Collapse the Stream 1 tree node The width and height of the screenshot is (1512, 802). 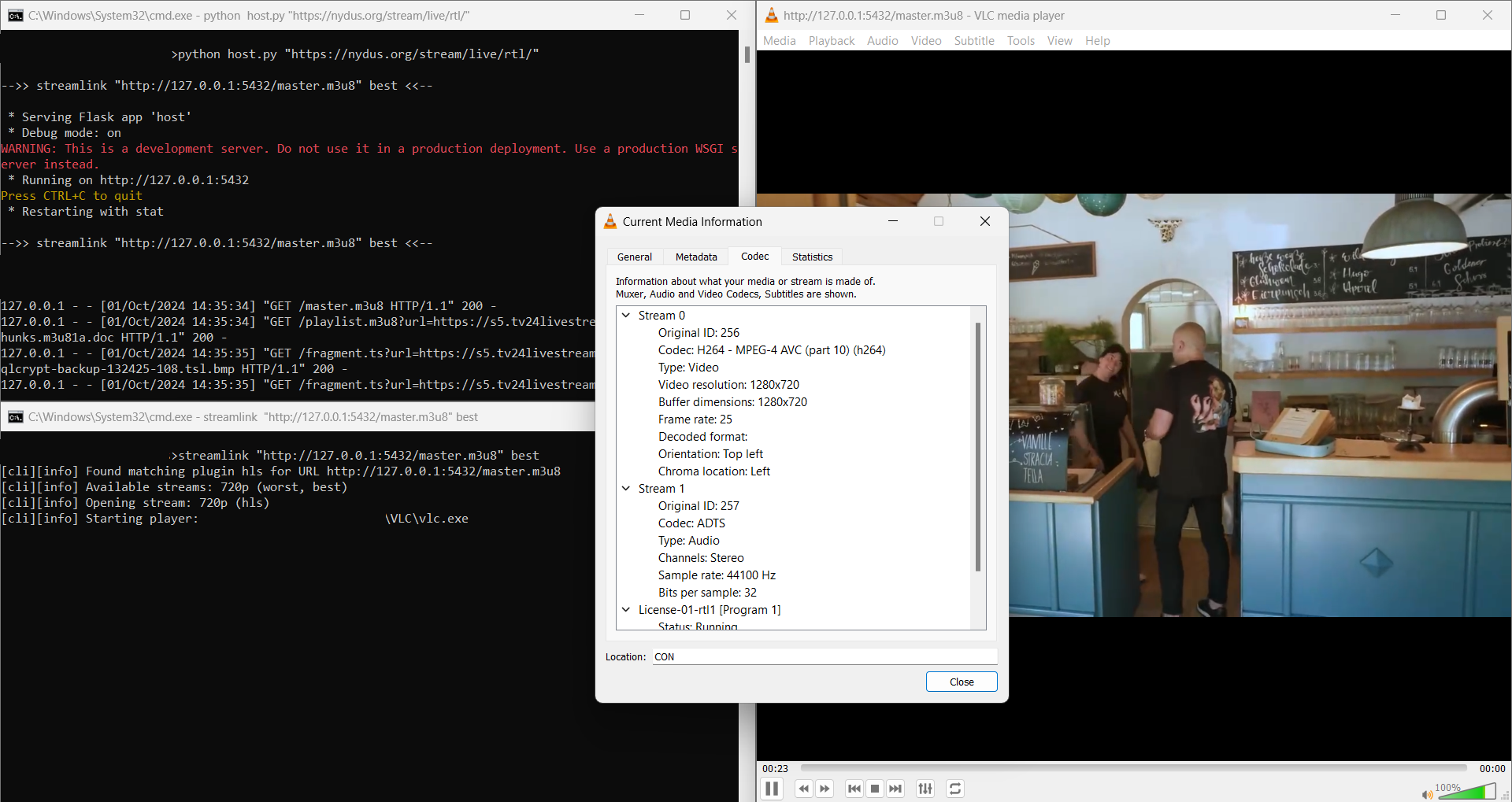626,489
